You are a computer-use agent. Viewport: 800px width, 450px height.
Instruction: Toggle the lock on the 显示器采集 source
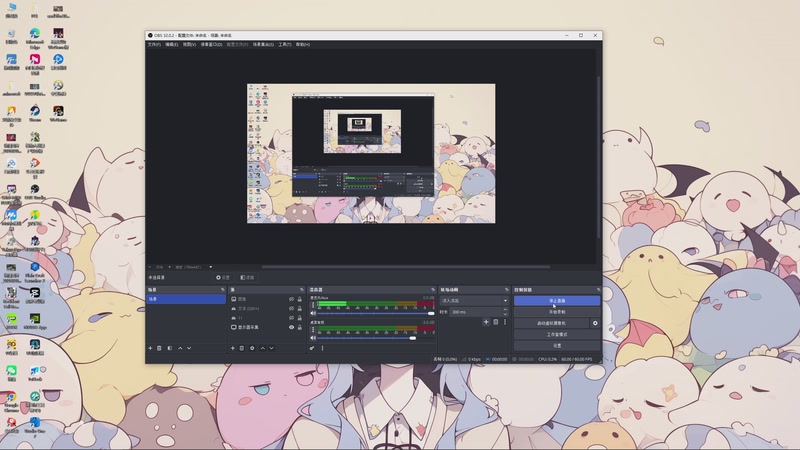coord(299,327)
